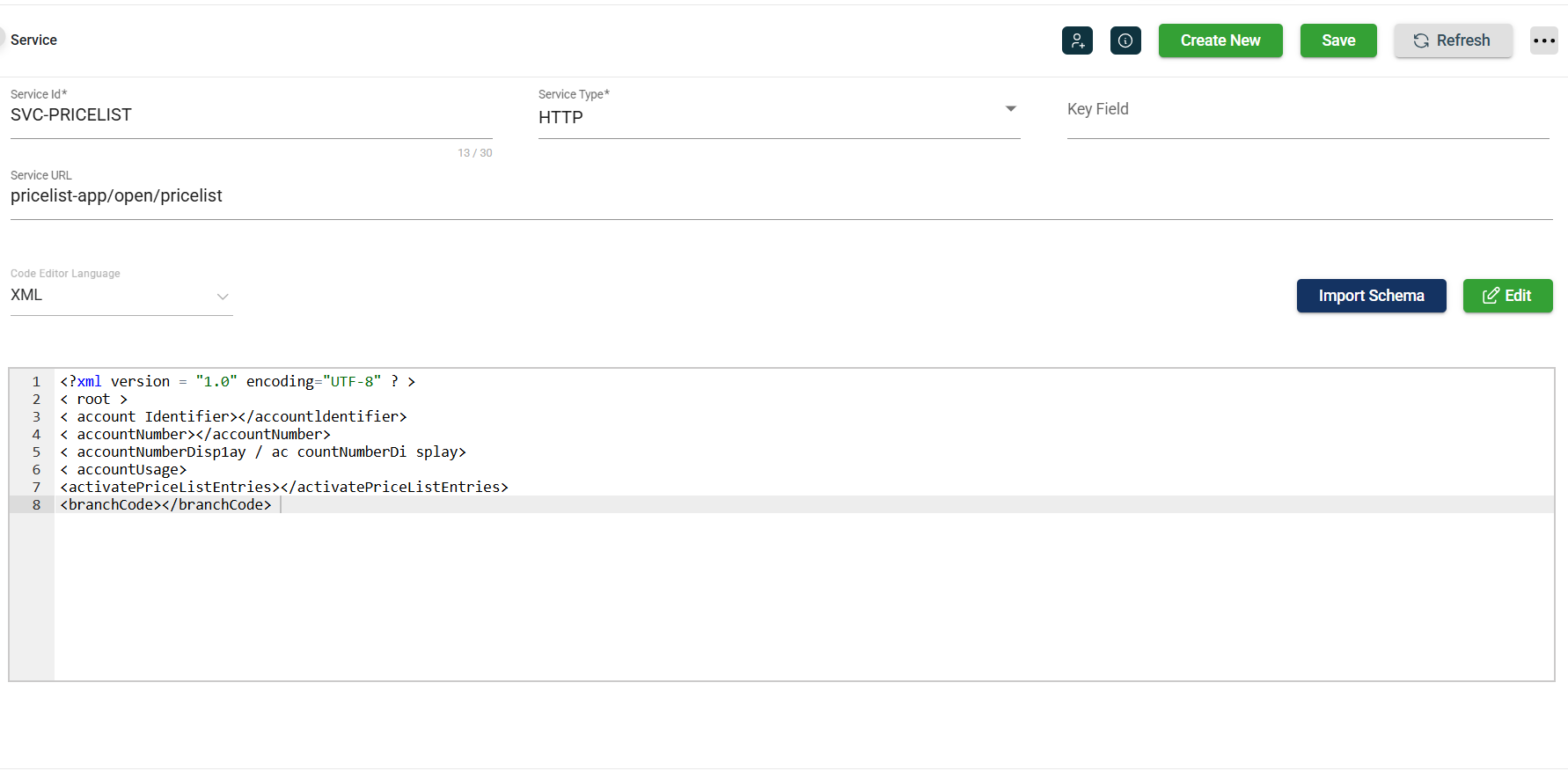Screen dimensions: 1568x771
Task: Click the Service Id field
Action: point(251,115)
